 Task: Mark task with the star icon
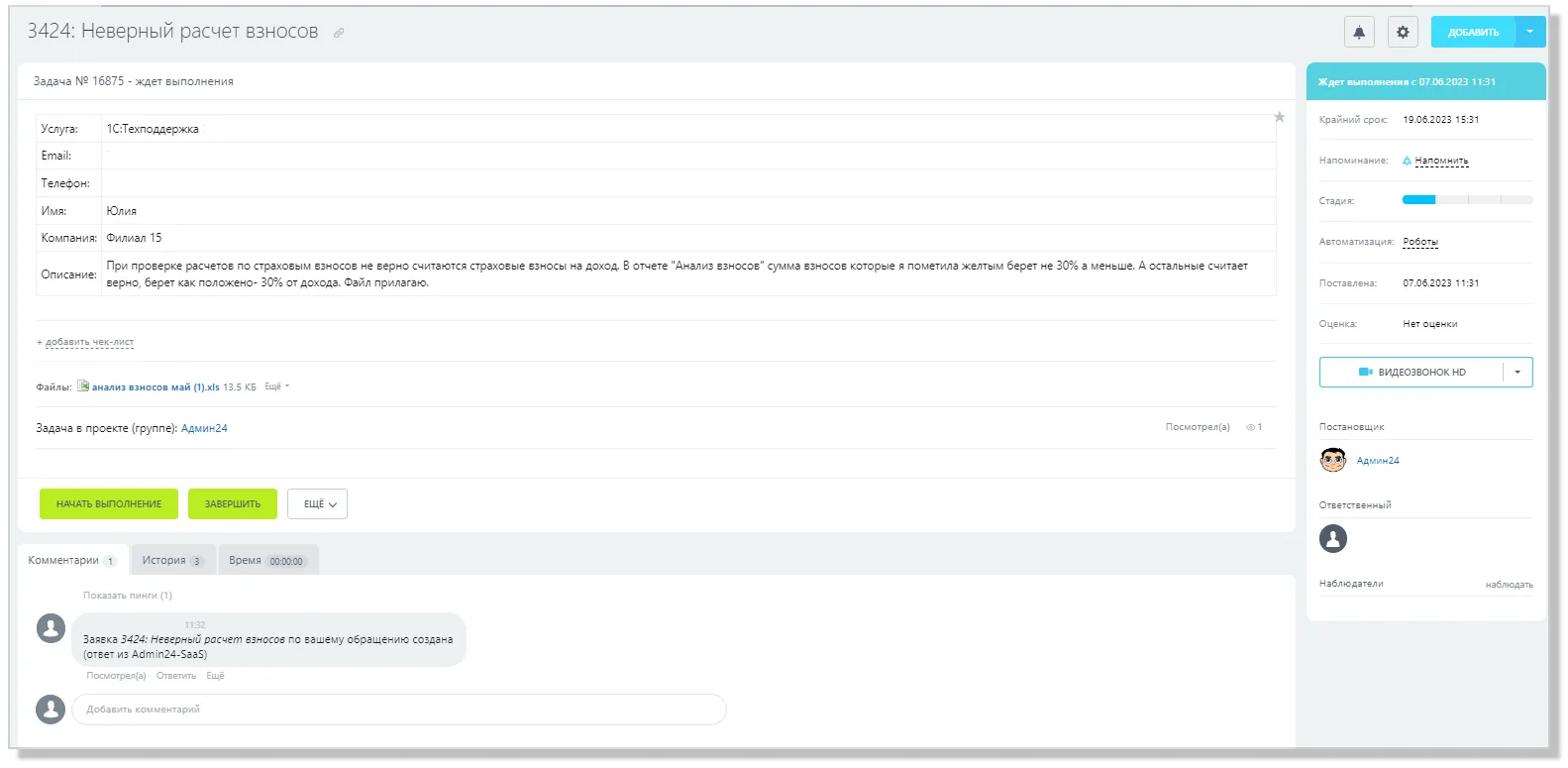click(x=1279, y=117)
